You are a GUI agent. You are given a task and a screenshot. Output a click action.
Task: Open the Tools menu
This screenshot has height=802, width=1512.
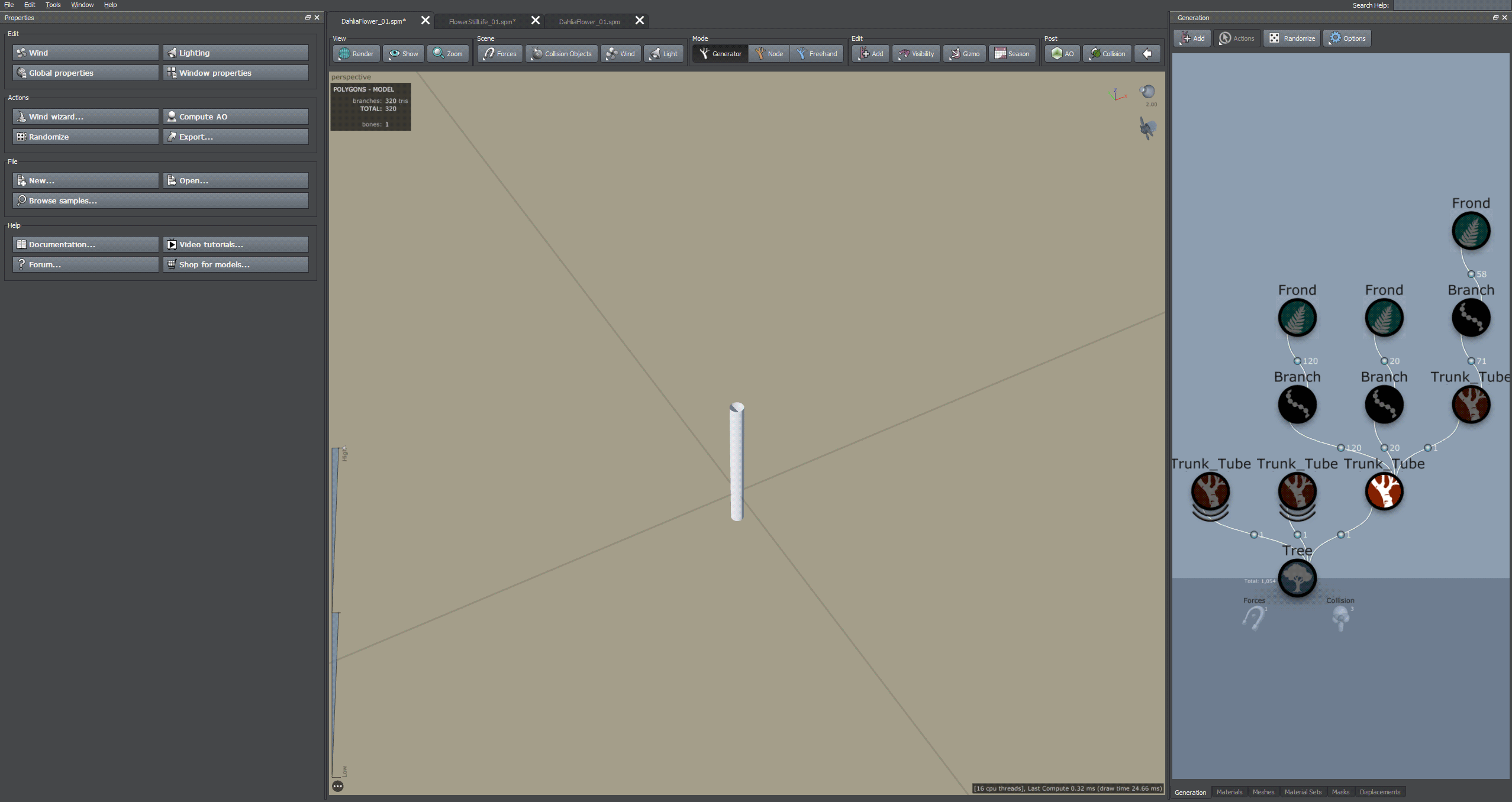coord(53,5)
